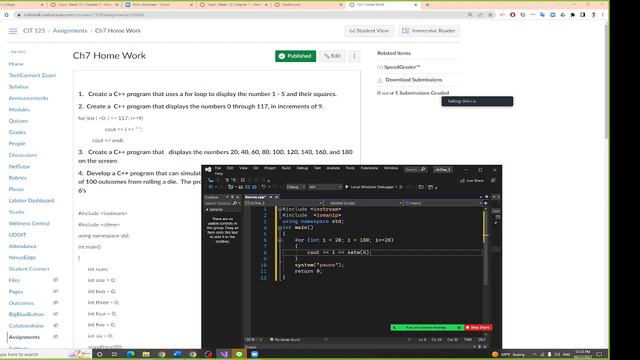The image size is (640, 360).
Task: Collapse the for loop code block
Action: click(x=280, y=240)
